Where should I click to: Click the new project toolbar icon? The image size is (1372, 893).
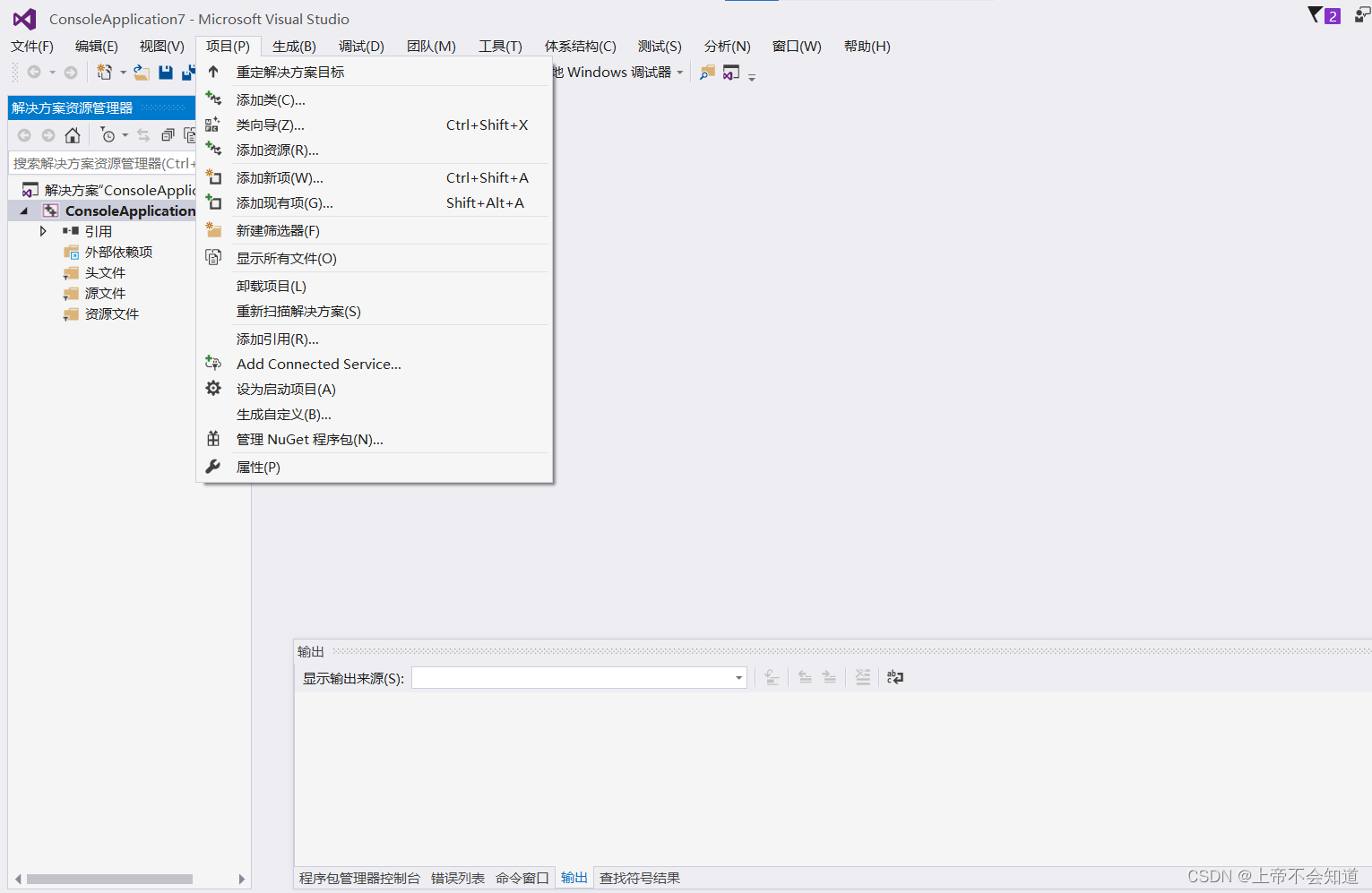point(105,73)
